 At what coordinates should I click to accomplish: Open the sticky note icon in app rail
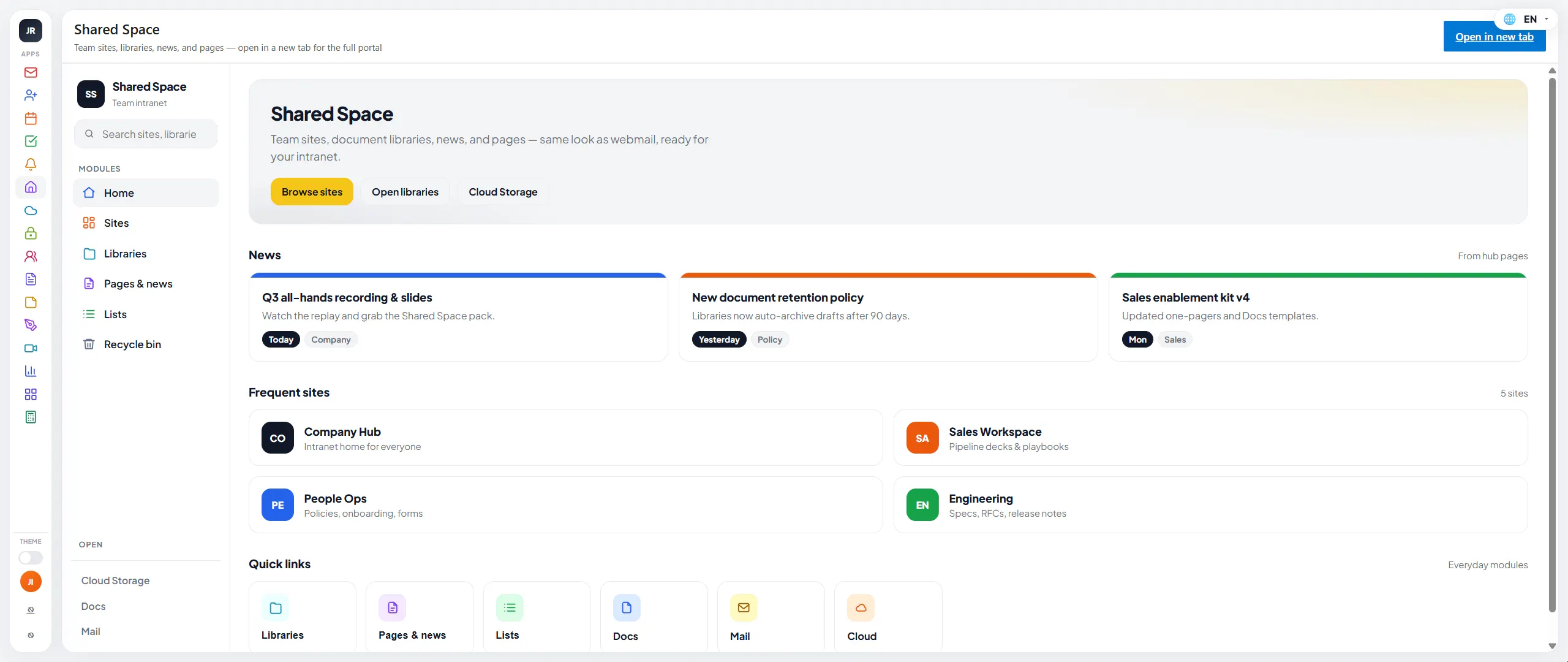[31, 302]
